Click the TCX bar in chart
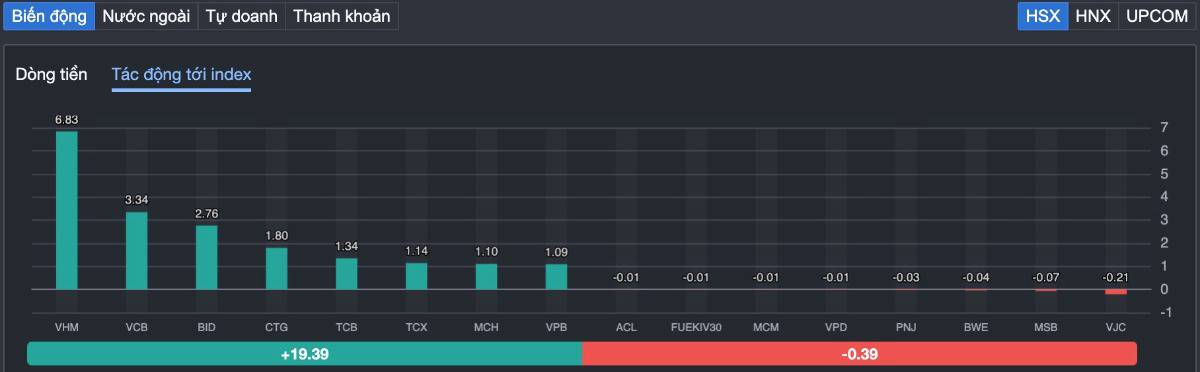Image resolution: width=1200 pixels, height=372 pixels. 416,276
